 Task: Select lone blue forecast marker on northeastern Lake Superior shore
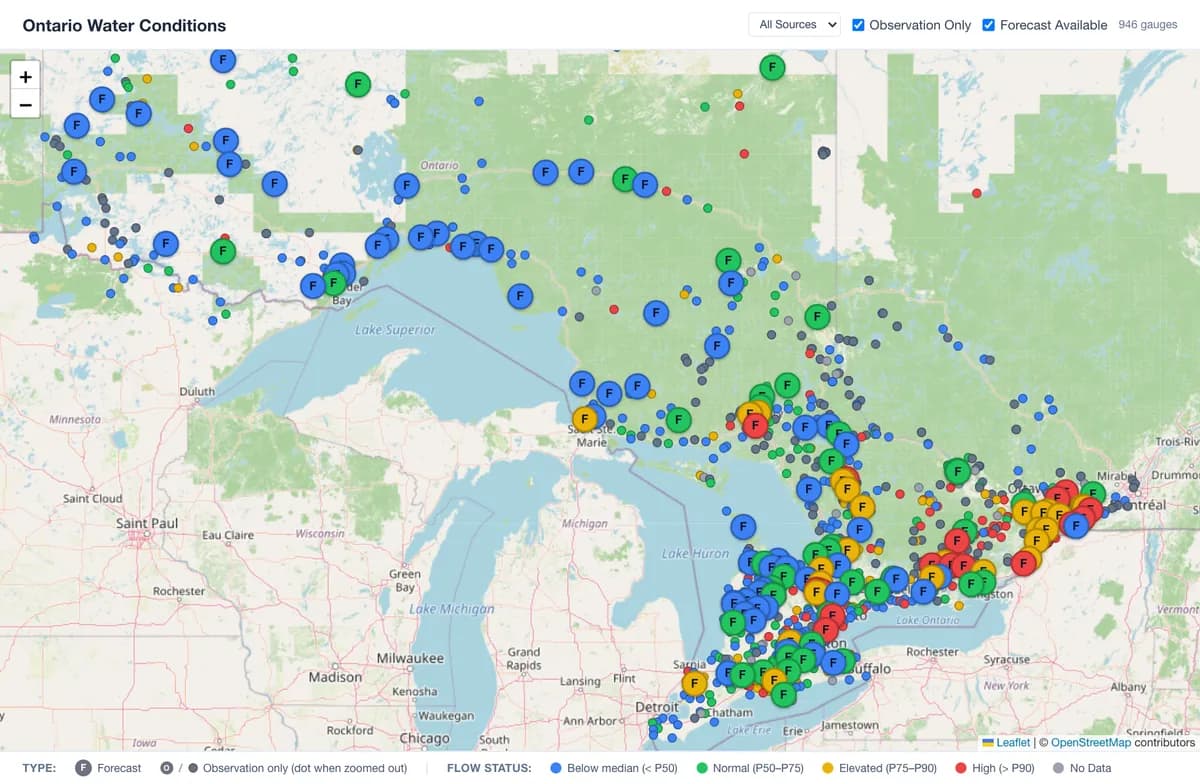(x=520, y=295)
